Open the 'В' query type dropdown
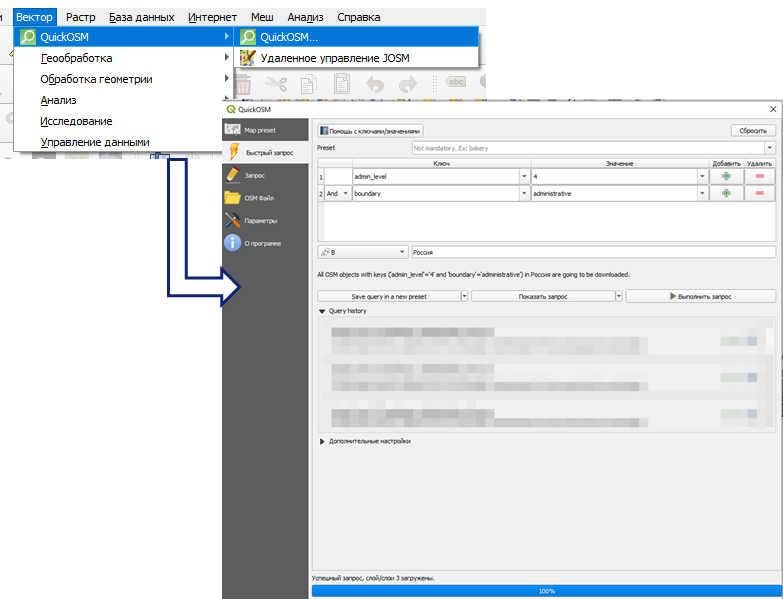 click(363, 252)
